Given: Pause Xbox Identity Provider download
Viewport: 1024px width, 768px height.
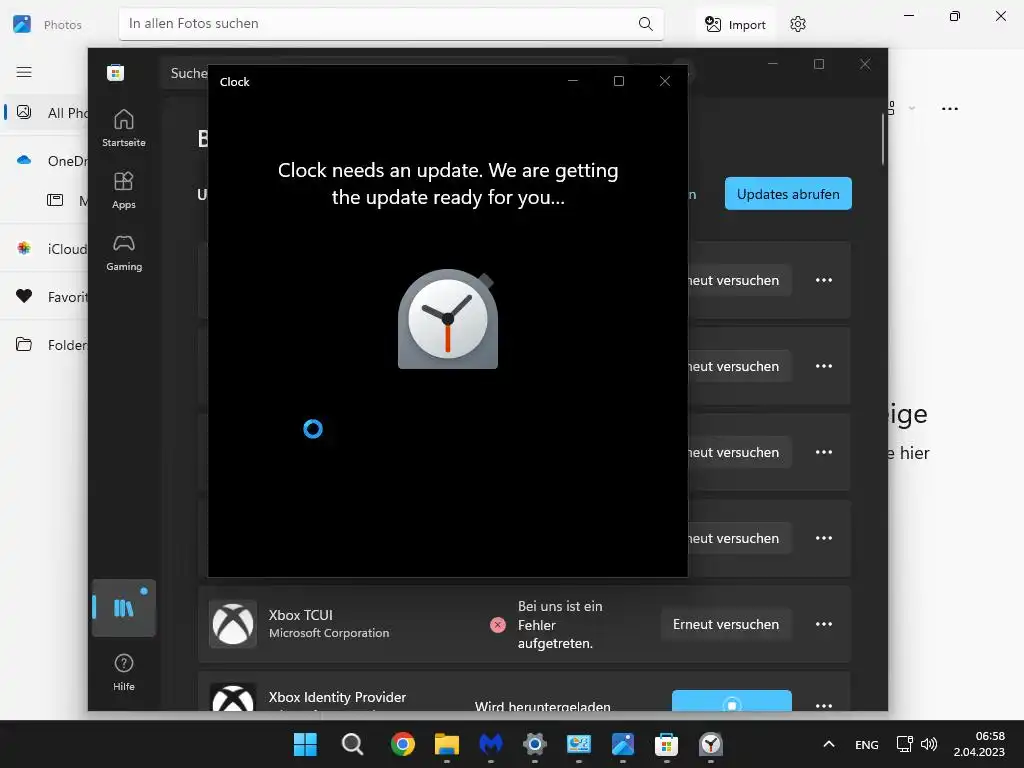Looking at the screenshot, I should [731, 701].
